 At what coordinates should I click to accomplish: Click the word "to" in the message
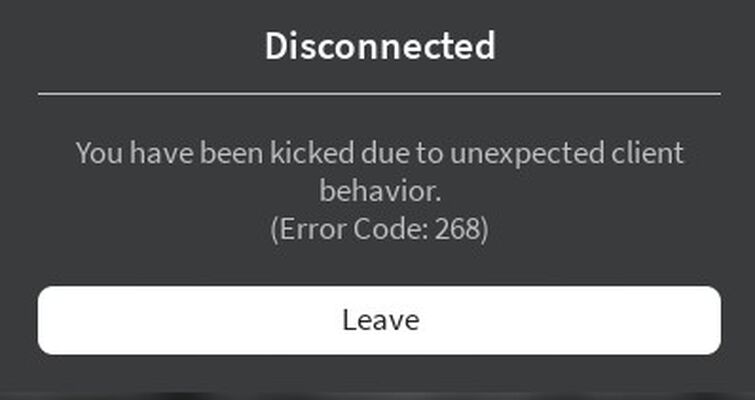click(430, 154)
